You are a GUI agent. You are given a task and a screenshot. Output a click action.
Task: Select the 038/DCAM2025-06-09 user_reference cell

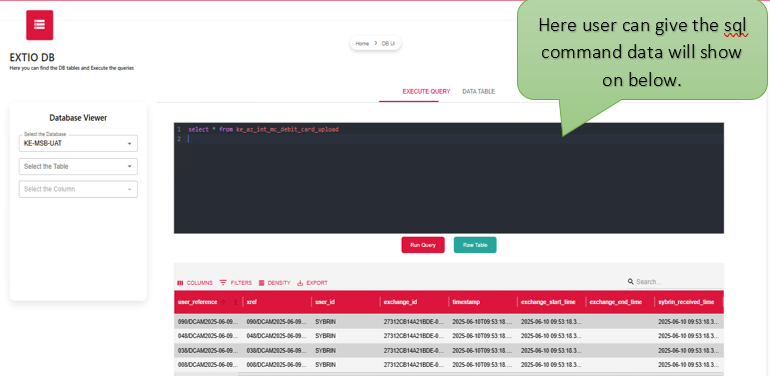point(208,350)
